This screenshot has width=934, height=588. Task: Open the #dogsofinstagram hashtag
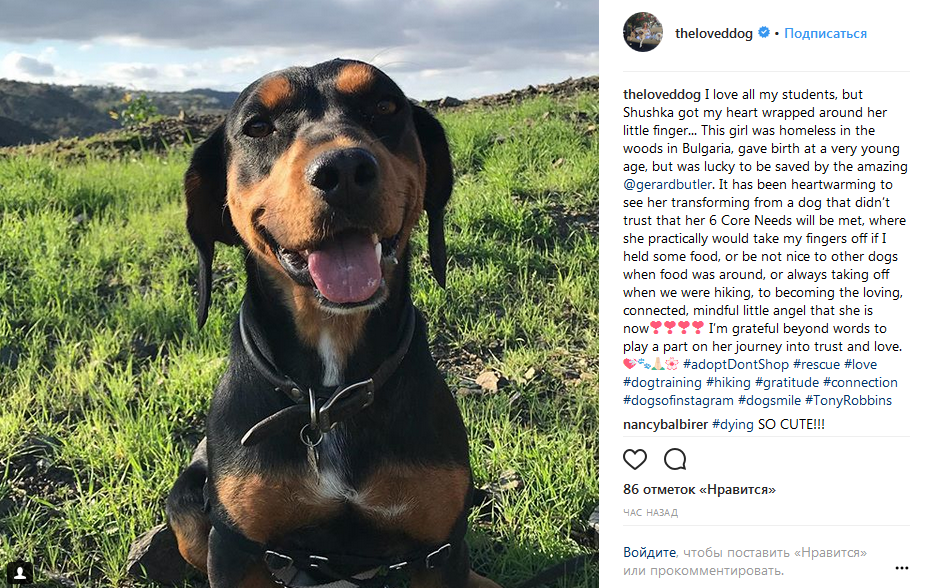(x=678, y=400)
